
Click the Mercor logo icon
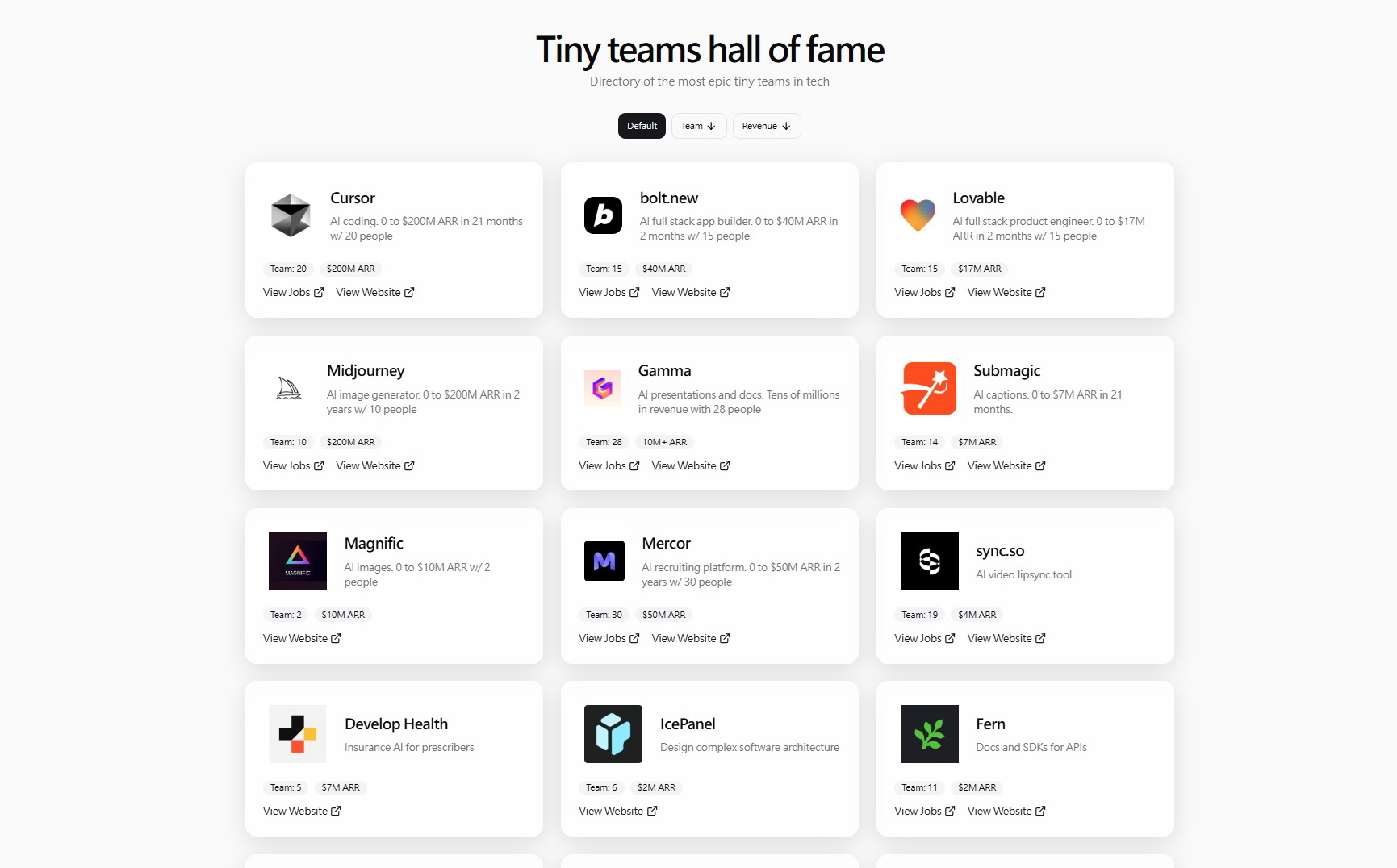(x=604, y=561)
